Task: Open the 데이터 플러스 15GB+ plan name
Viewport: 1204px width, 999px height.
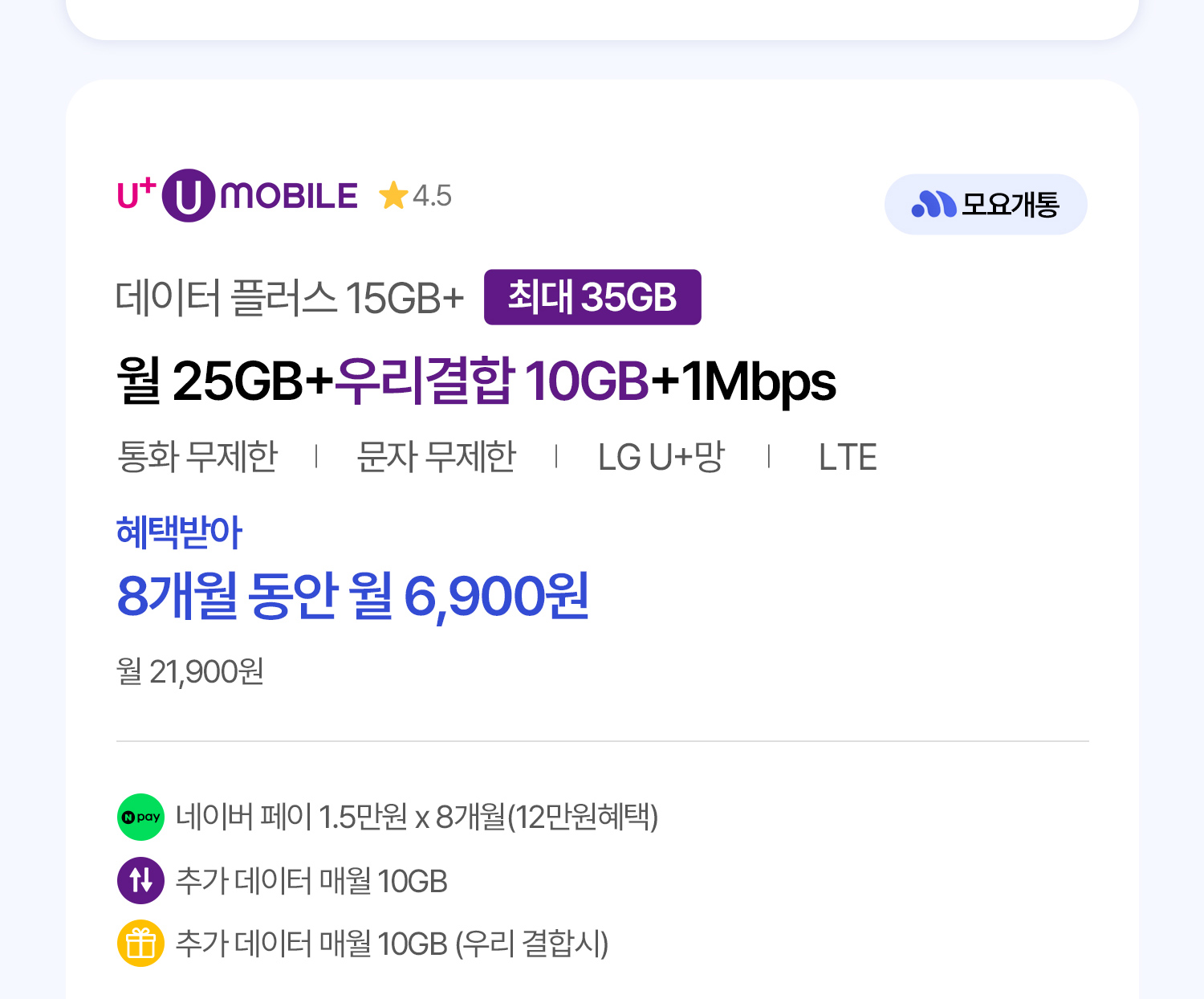Action: click(290, 298)
